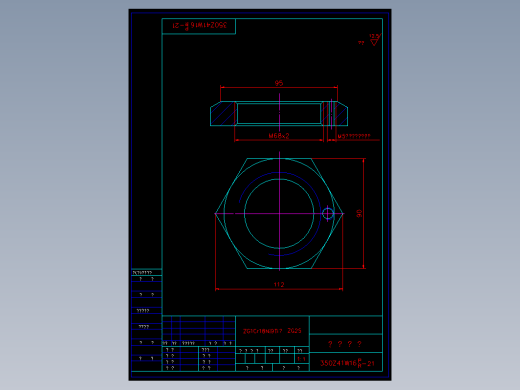The image size is (520, 390).
Task: Click the "M68x2" thread dimension label
Action: tap(279, 136)
